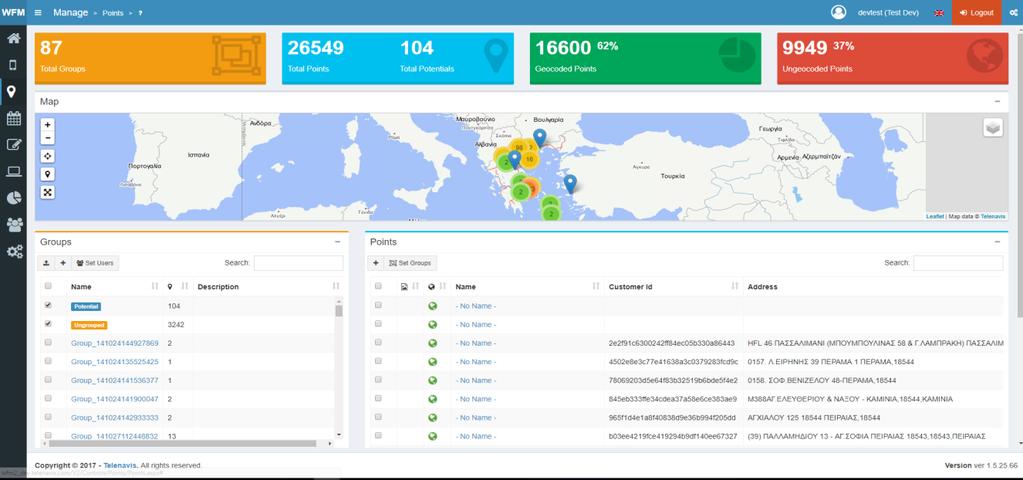Click globe icon in first Points row

pyautogui.click(x=432, y=306)
